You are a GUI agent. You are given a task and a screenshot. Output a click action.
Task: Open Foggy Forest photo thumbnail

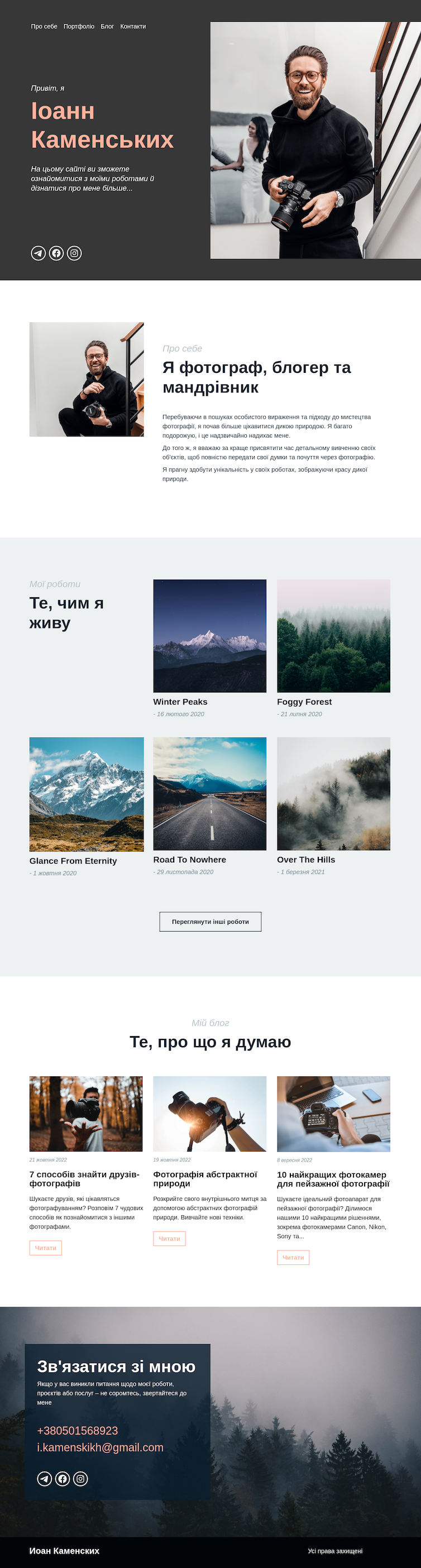click(x=333, y=635)
